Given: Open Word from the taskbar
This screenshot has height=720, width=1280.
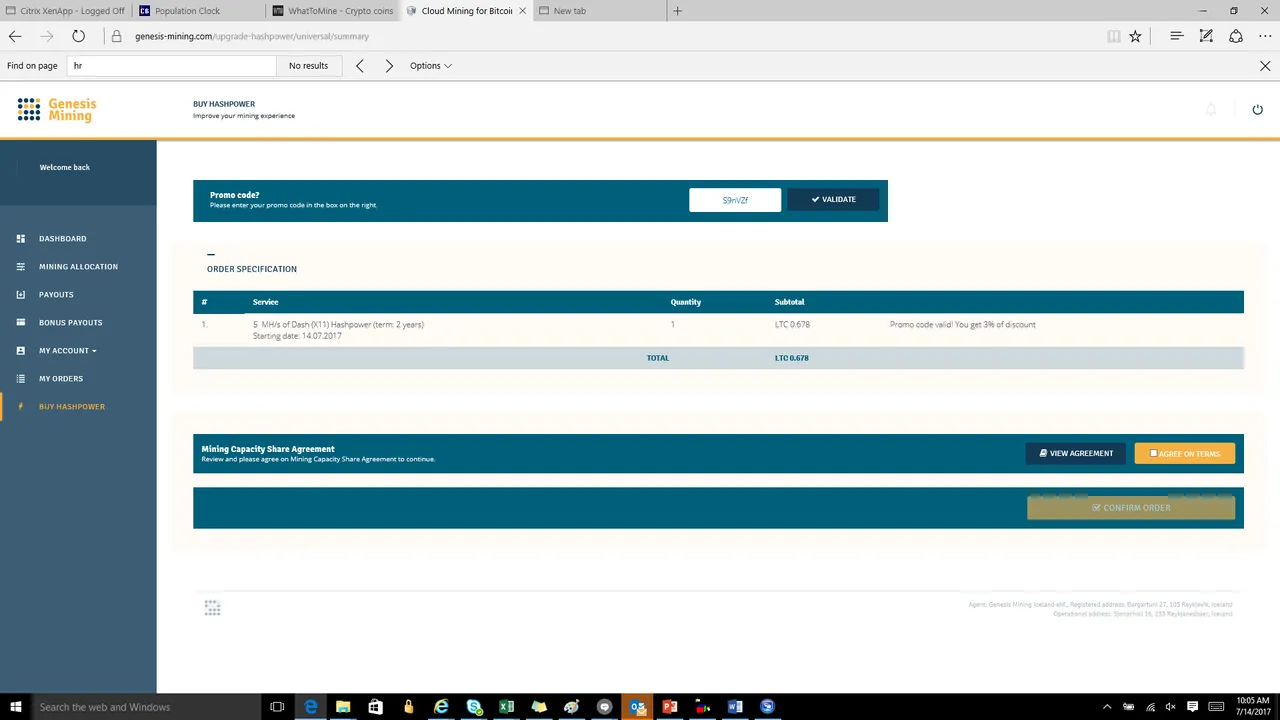Looking at the screenshot, I should click(735, 707).
